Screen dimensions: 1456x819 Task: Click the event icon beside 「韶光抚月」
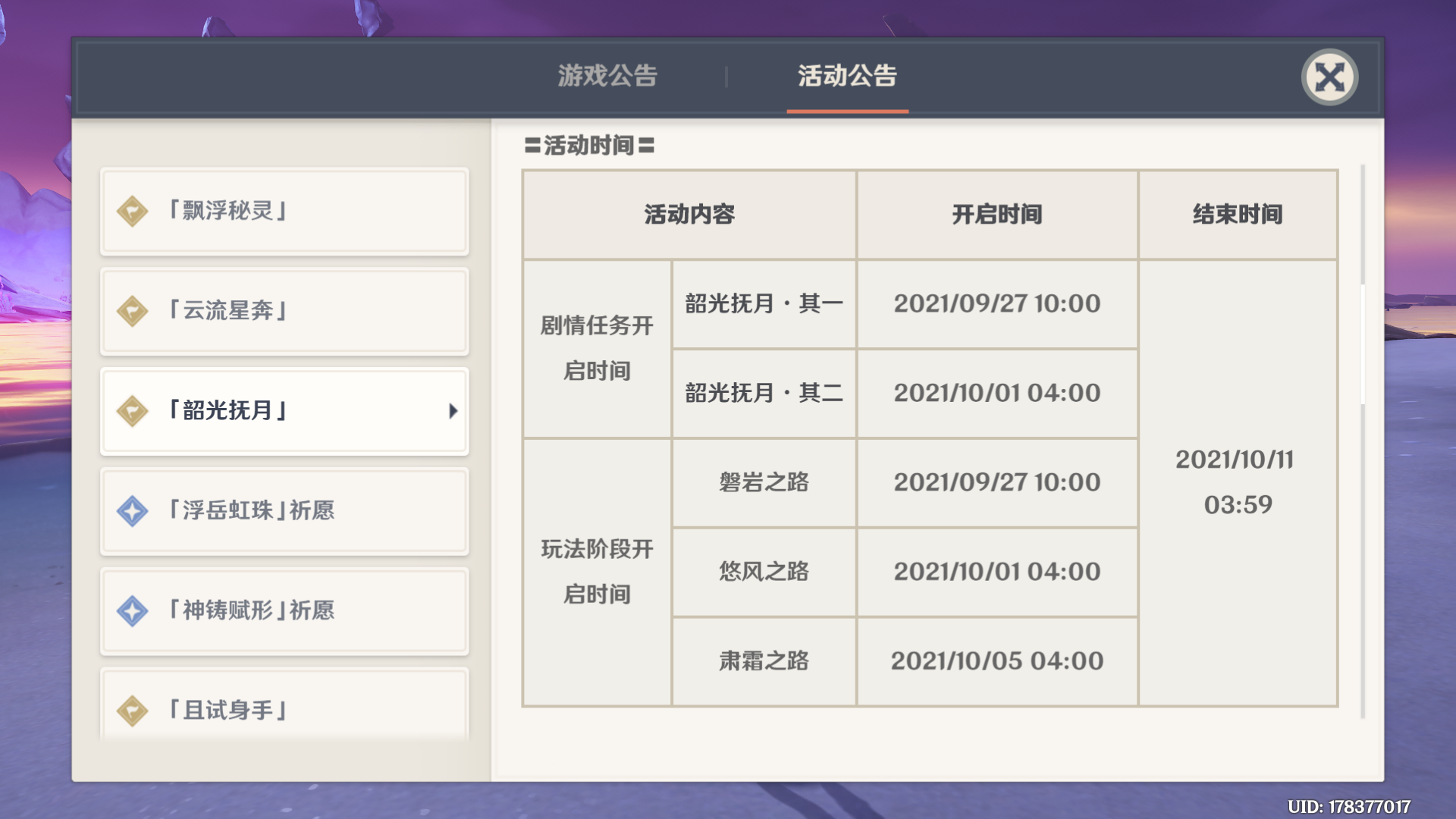point(133,411)
